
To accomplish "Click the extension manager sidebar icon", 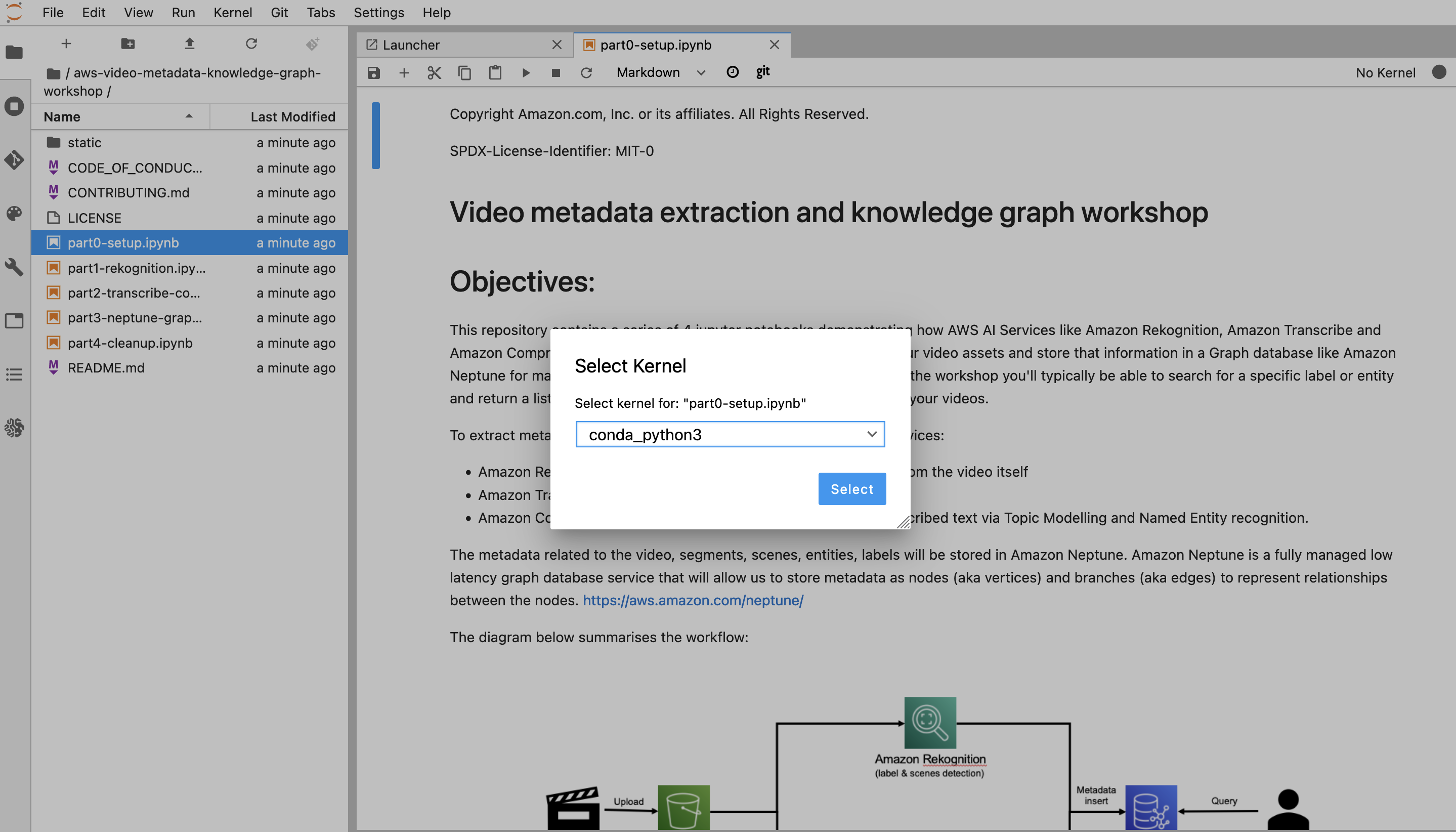I will coord(15,428).
